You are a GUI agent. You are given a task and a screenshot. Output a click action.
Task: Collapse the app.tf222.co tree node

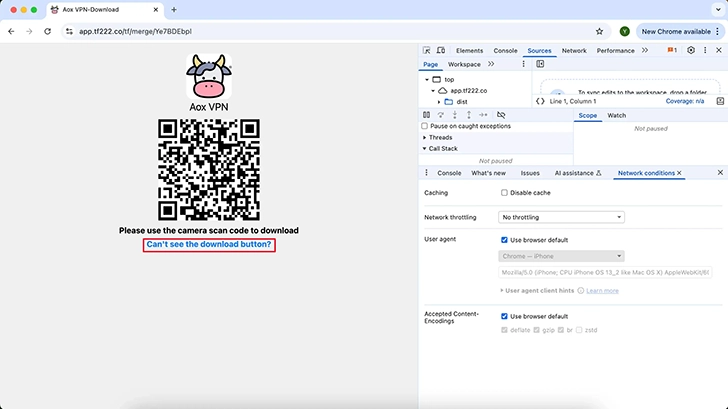pos(433,91)
